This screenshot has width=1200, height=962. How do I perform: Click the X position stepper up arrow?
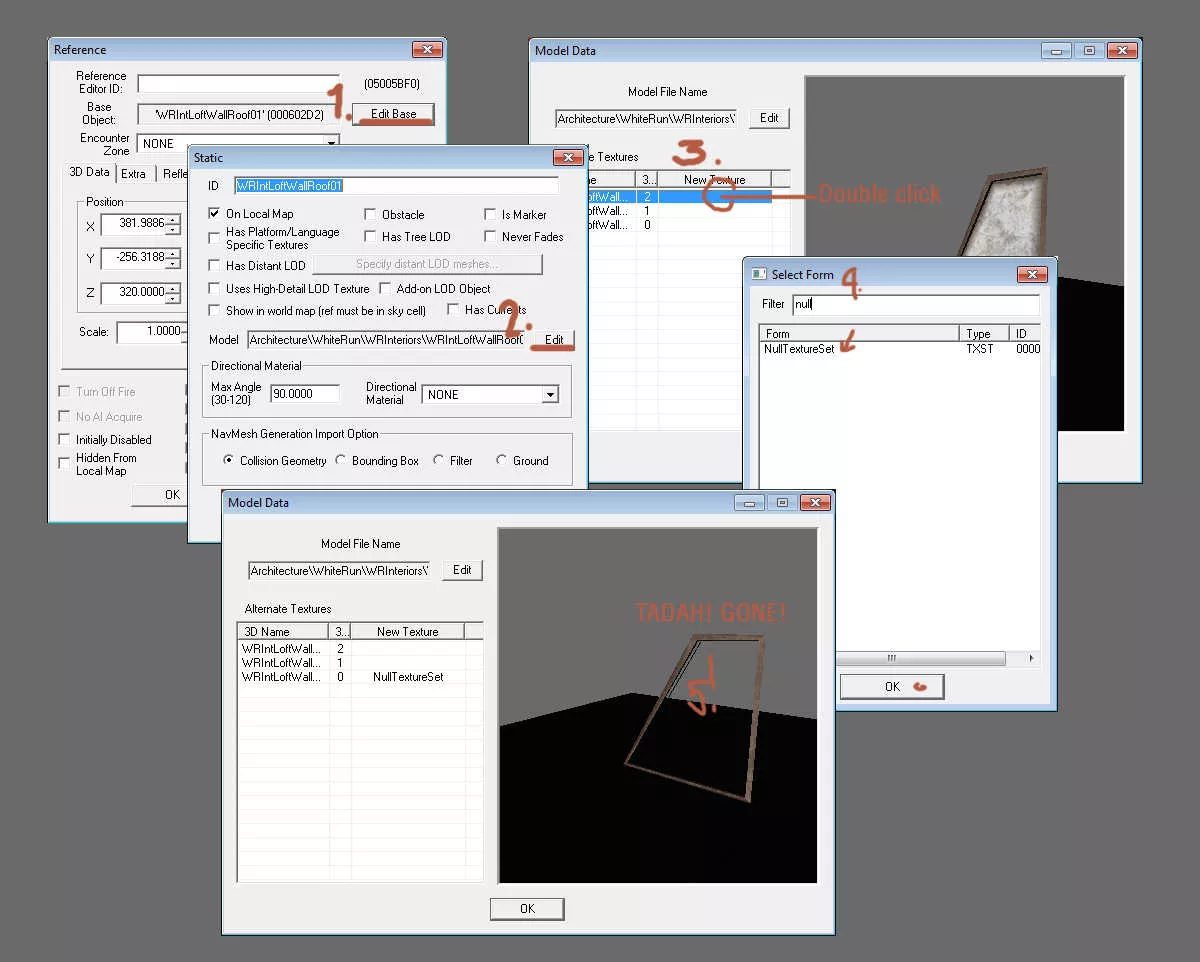coord(172,221)
